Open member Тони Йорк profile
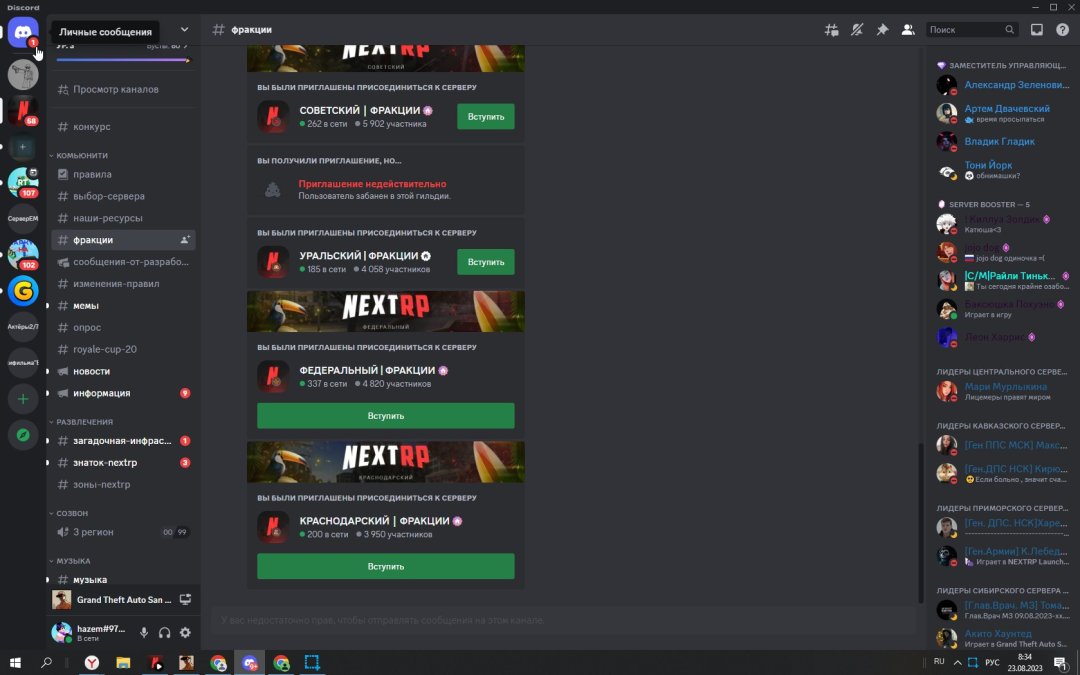This screenshot has height=675, width=1080. click(x=1003, y=170)
